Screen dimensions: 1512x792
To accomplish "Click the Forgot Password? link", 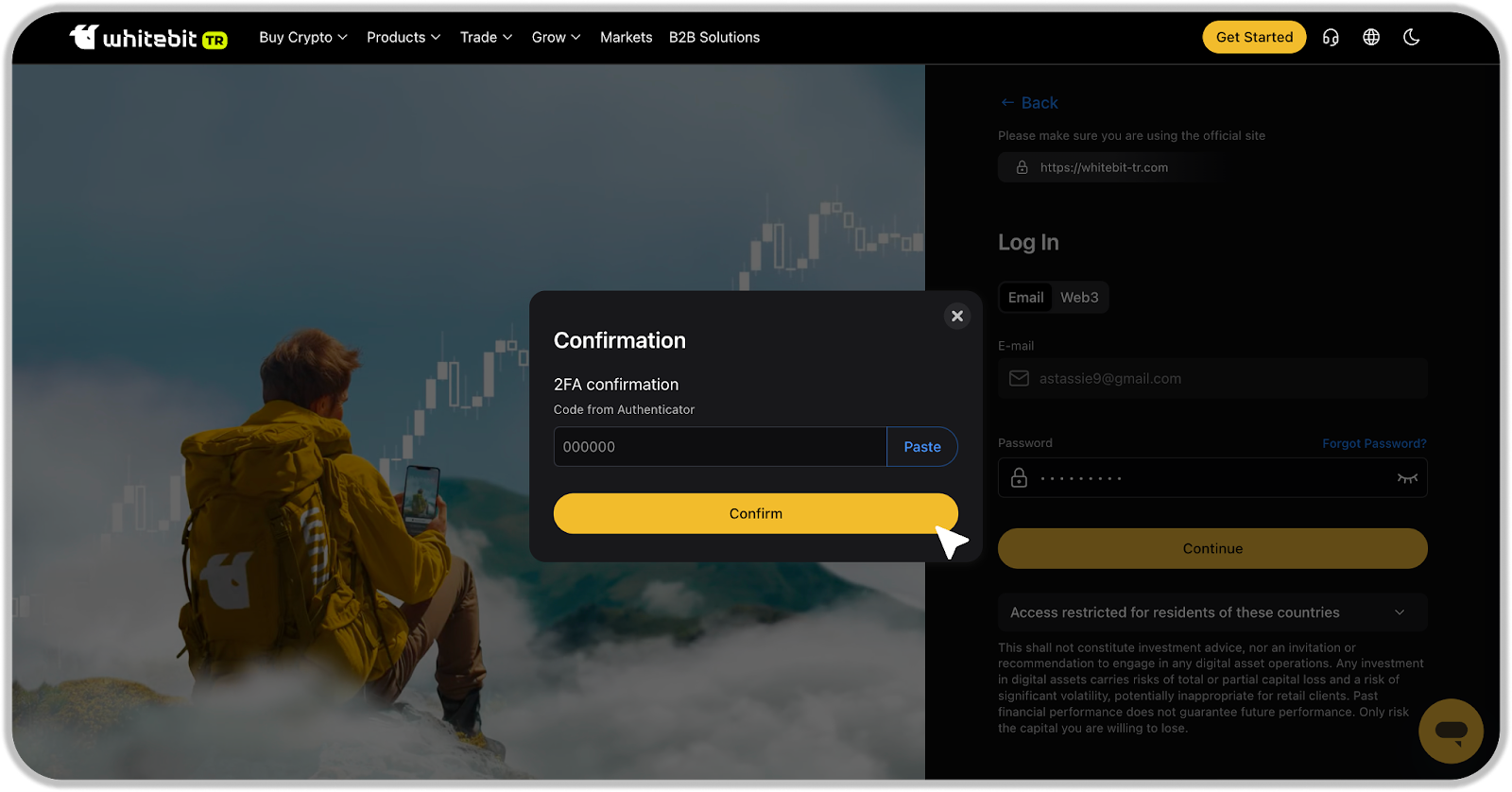I will (1374, 443).
